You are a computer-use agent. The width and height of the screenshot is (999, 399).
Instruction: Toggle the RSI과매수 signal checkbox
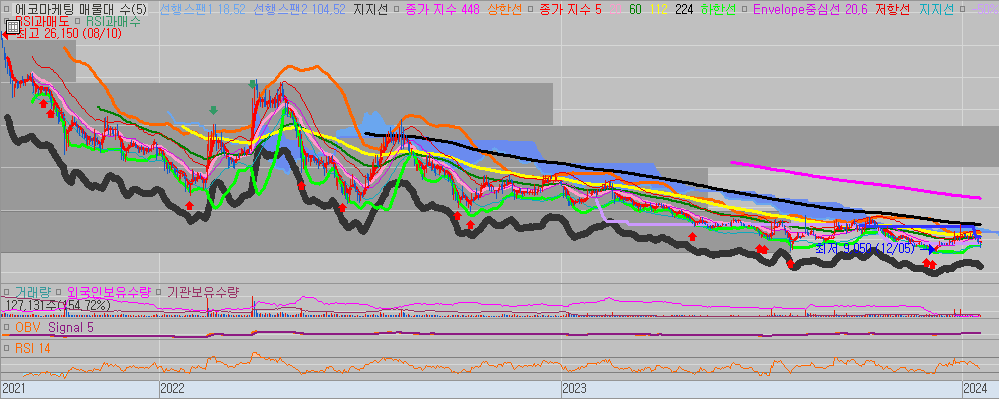click(x=79, y=20)
